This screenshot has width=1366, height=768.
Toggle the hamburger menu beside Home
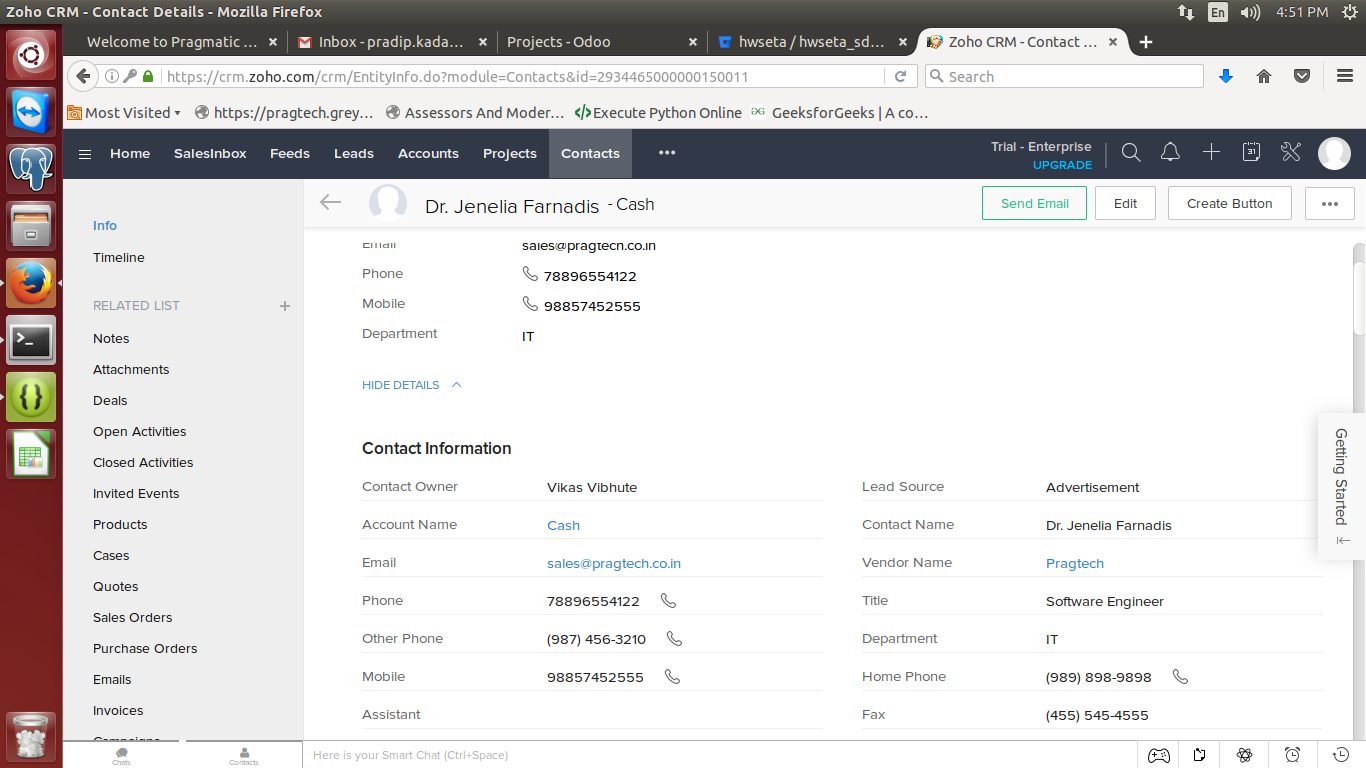[x=85, y=154]
